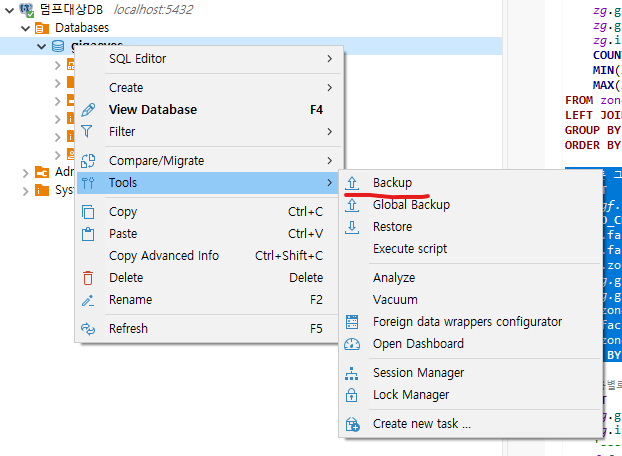The image size is (622, 456).
Task: Select Copy Advanced Info entry
Action: point(164,256)
